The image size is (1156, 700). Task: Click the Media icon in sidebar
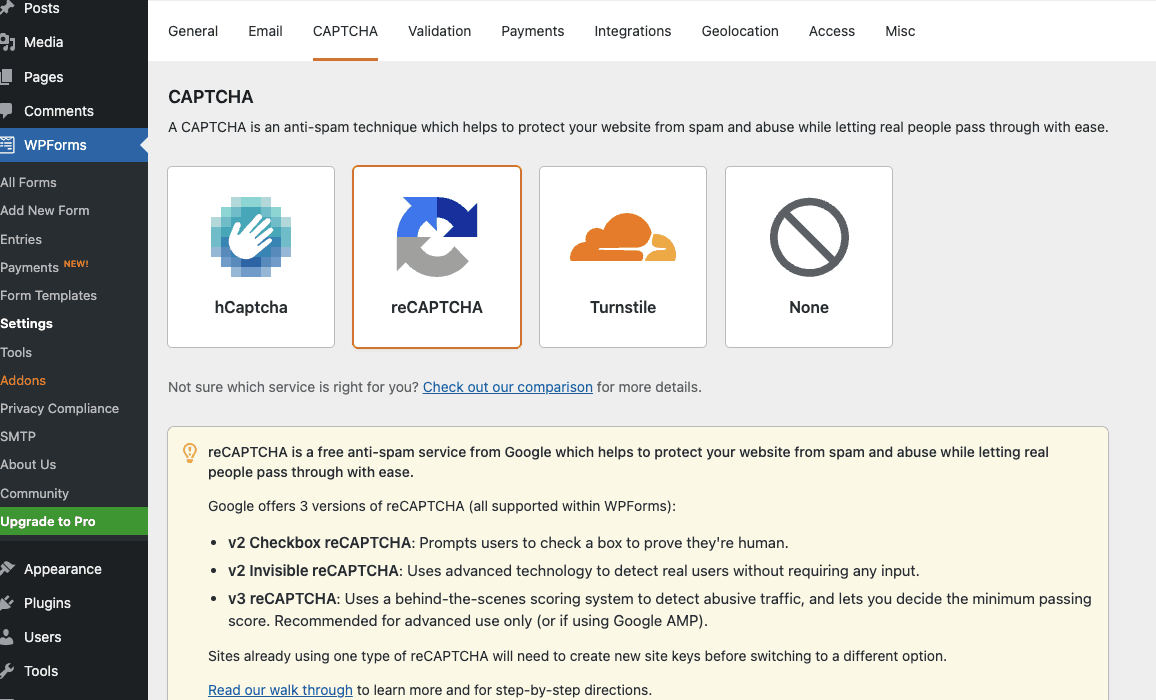click(7, 42)
